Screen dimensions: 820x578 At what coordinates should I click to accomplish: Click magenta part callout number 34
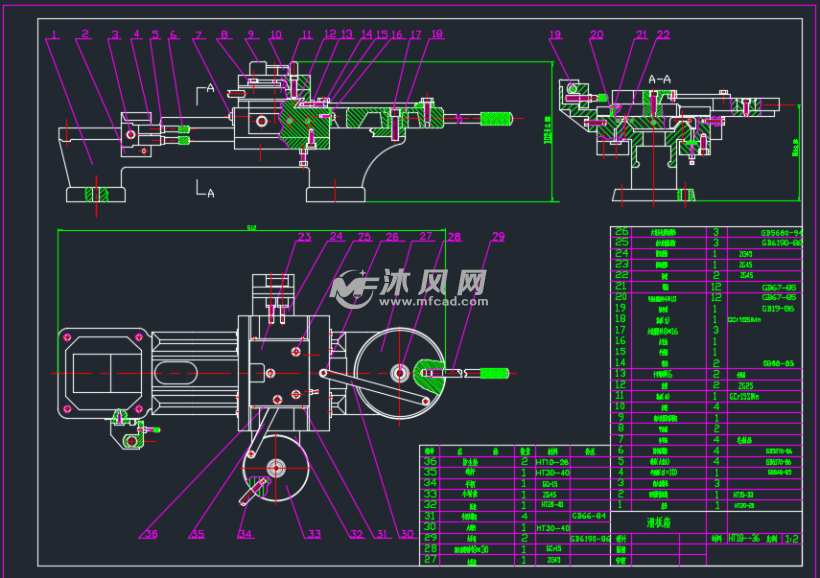click(x=245, y=534)
